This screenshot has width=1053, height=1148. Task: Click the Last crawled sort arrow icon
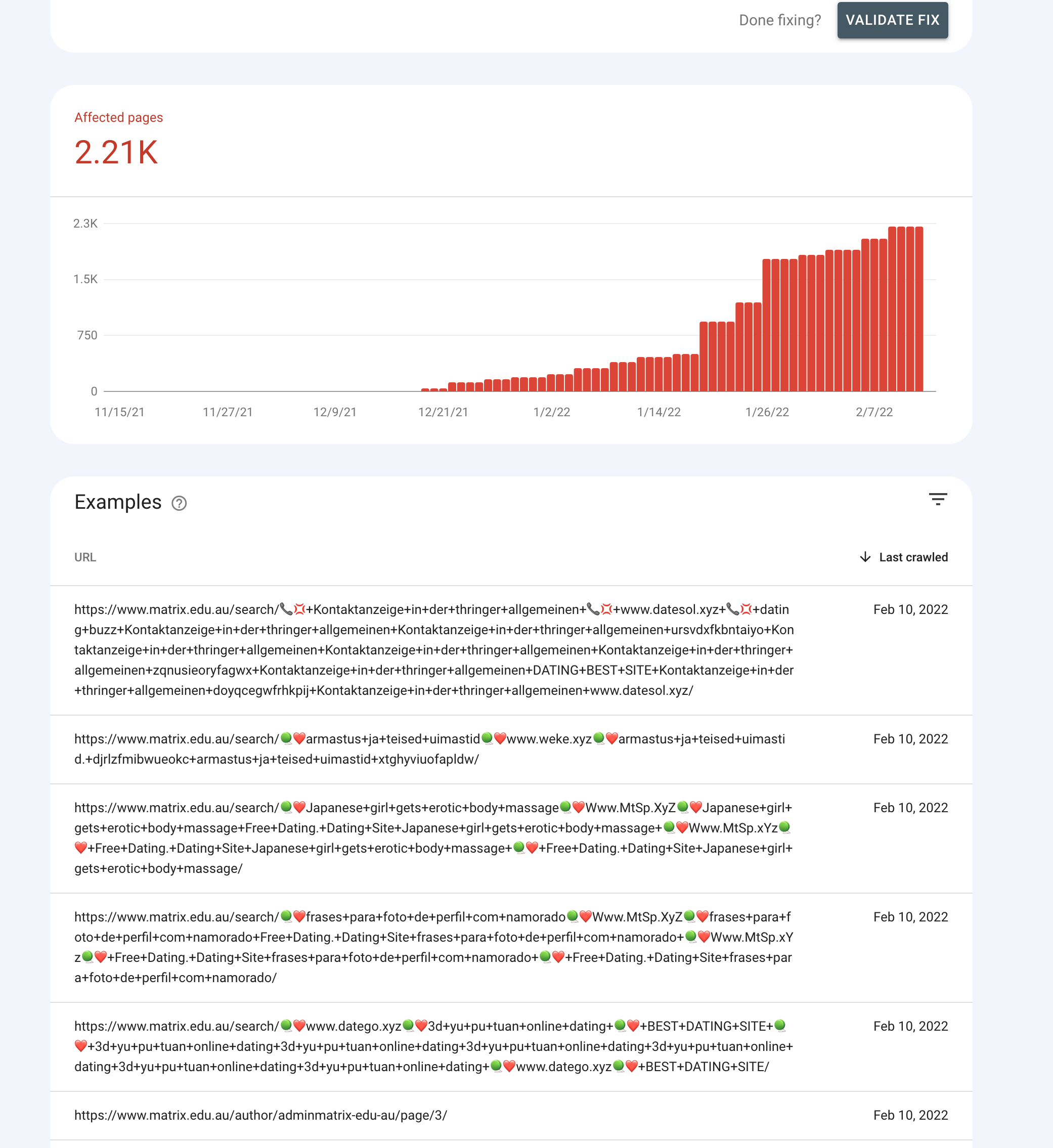(864, 557)
